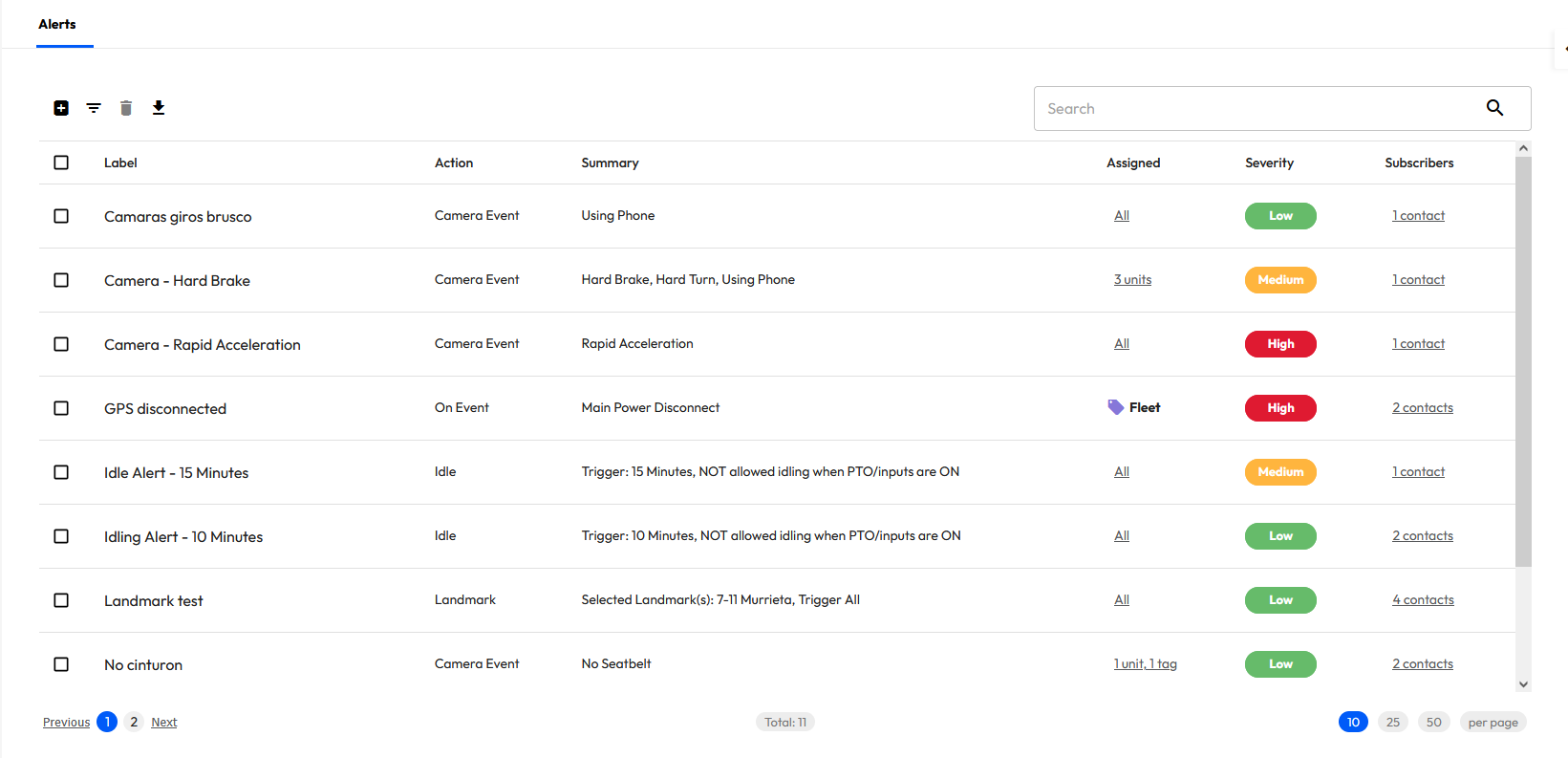
Task: Check the Camaras giros brusco row checkbox
Action: (x=61, y=216)
